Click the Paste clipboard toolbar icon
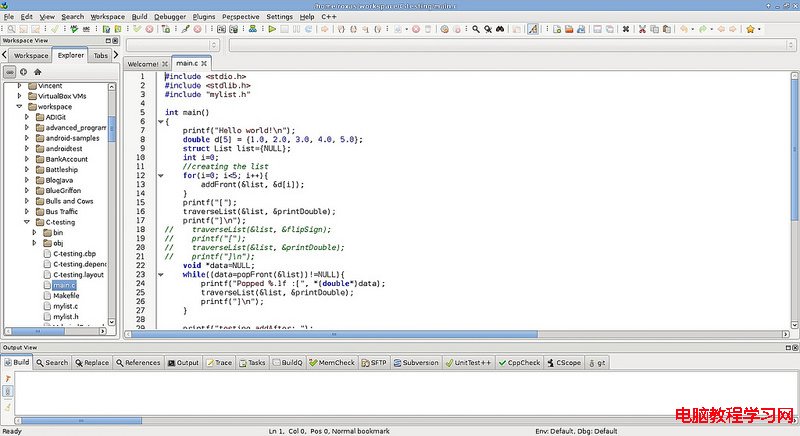 (666, 29)
